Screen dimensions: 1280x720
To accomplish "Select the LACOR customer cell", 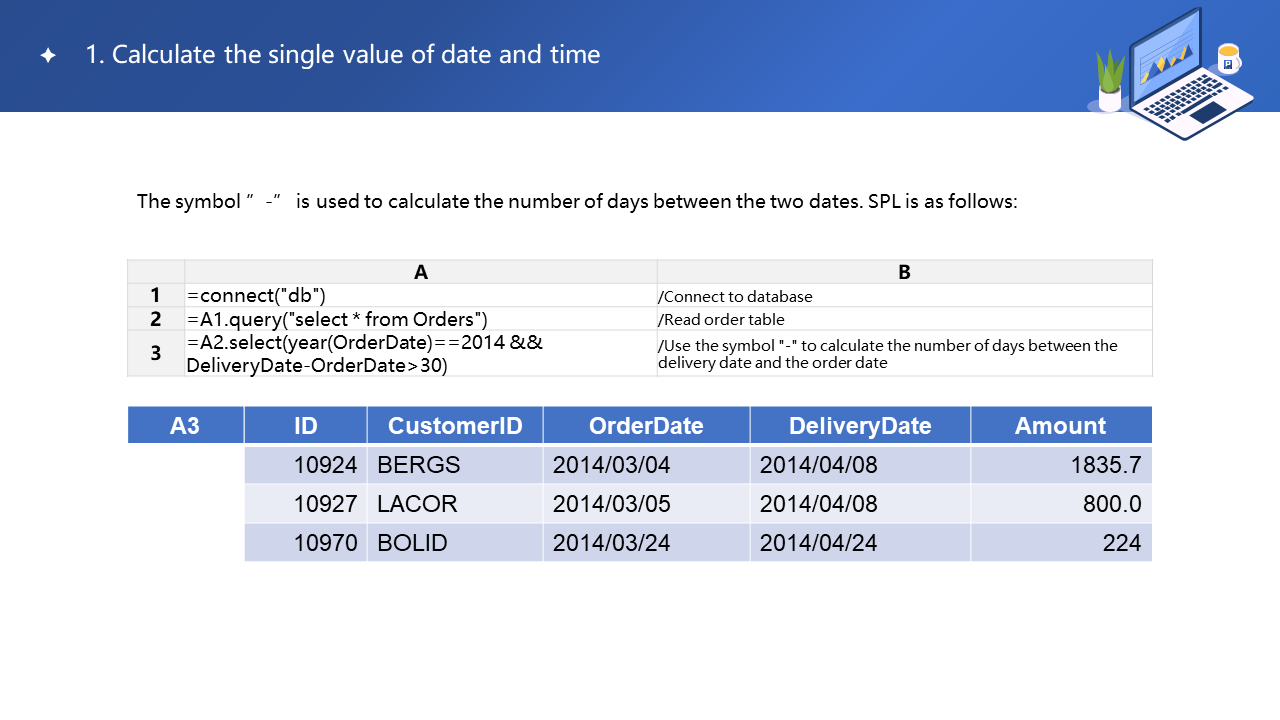I will point(455,504).
